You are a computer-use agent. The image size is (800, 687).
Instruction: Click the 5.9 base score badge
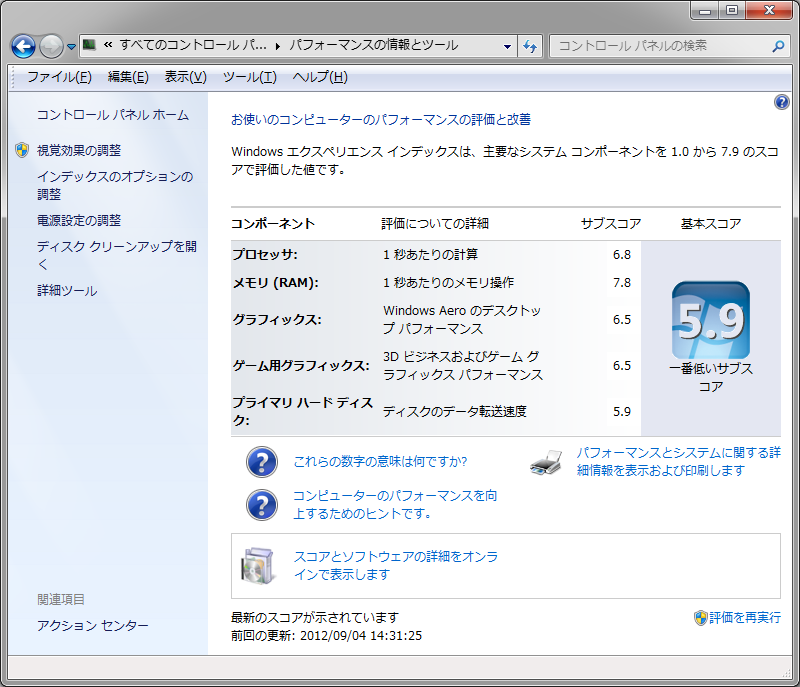(711, 320)
